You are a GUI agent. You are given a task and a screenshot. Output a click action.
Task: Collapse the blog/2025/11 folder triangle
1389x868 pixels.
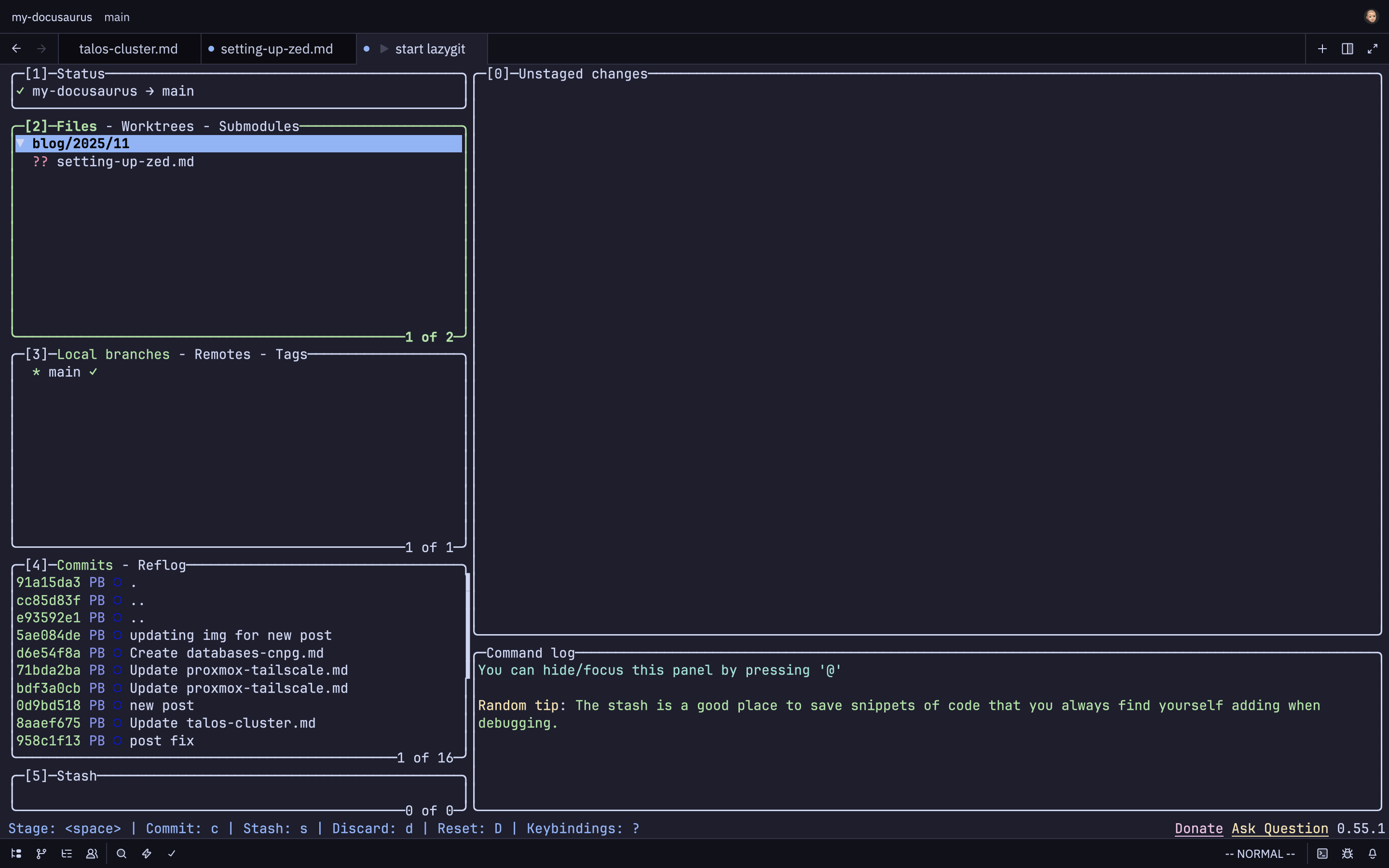[21, 143]
